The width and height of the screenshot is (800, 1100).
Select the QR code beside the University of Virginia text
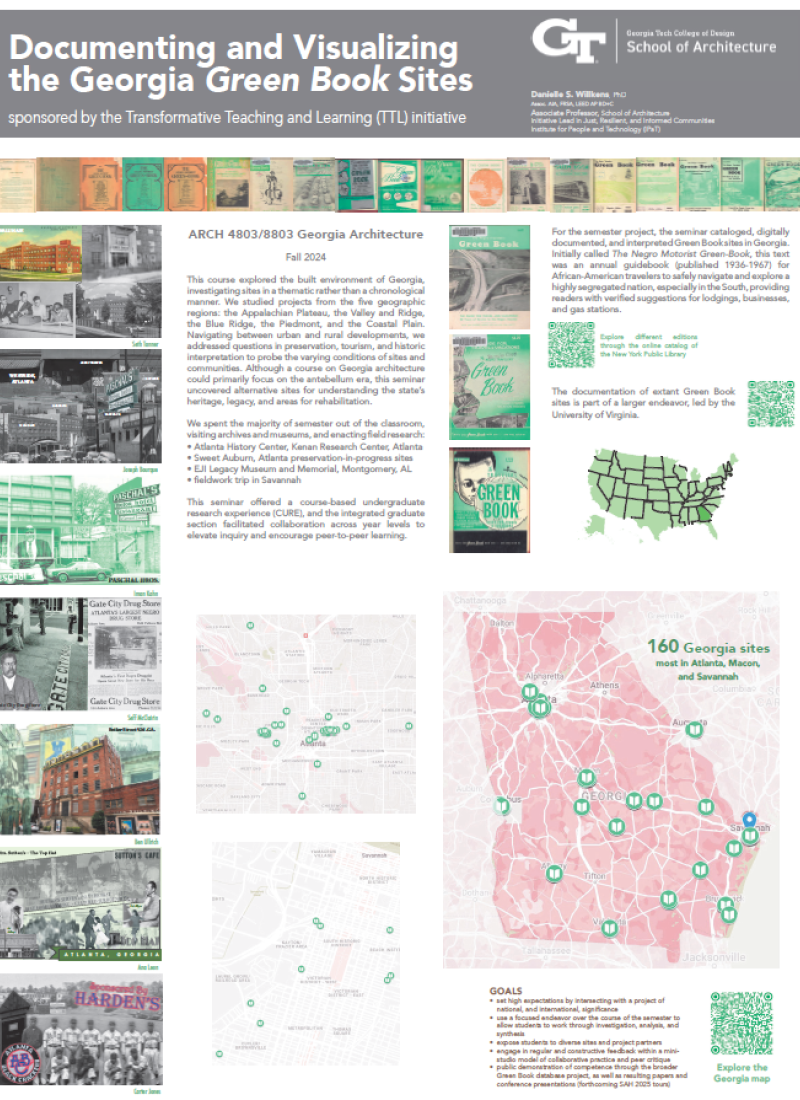pos(771,403)
